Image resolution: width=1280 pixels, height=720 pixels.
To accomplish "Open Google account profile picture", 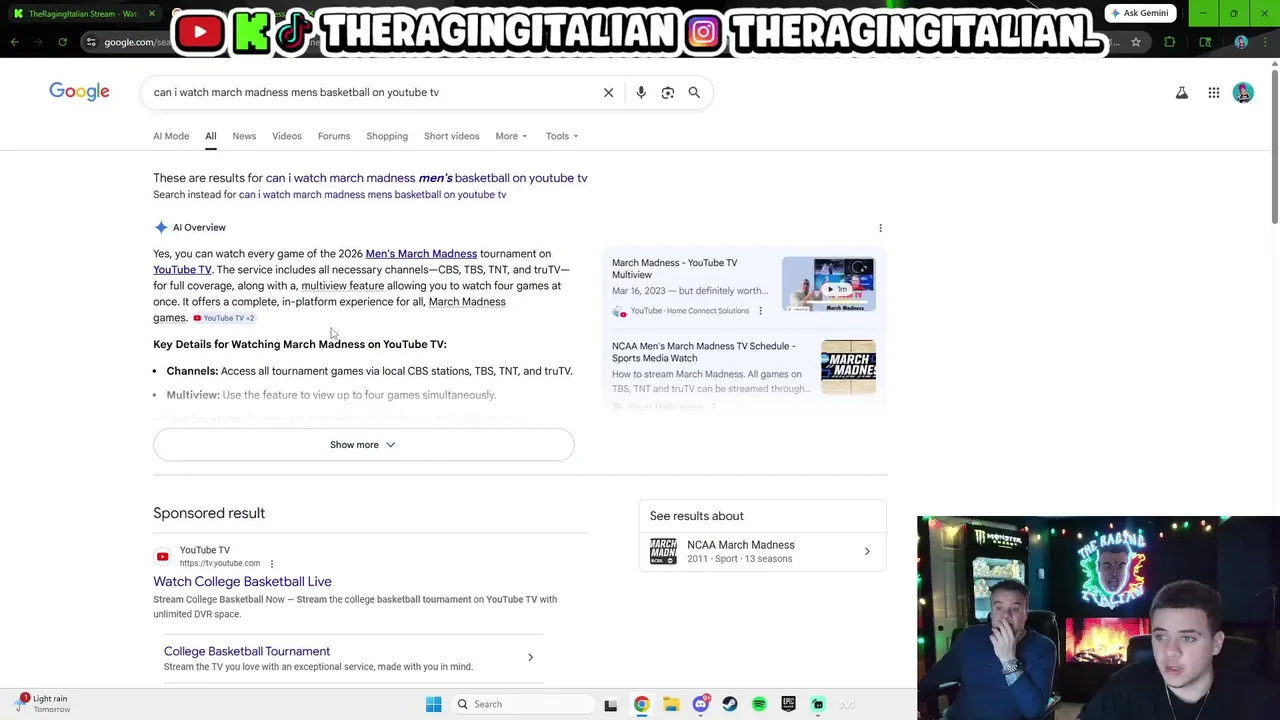I will (1243, 93).
